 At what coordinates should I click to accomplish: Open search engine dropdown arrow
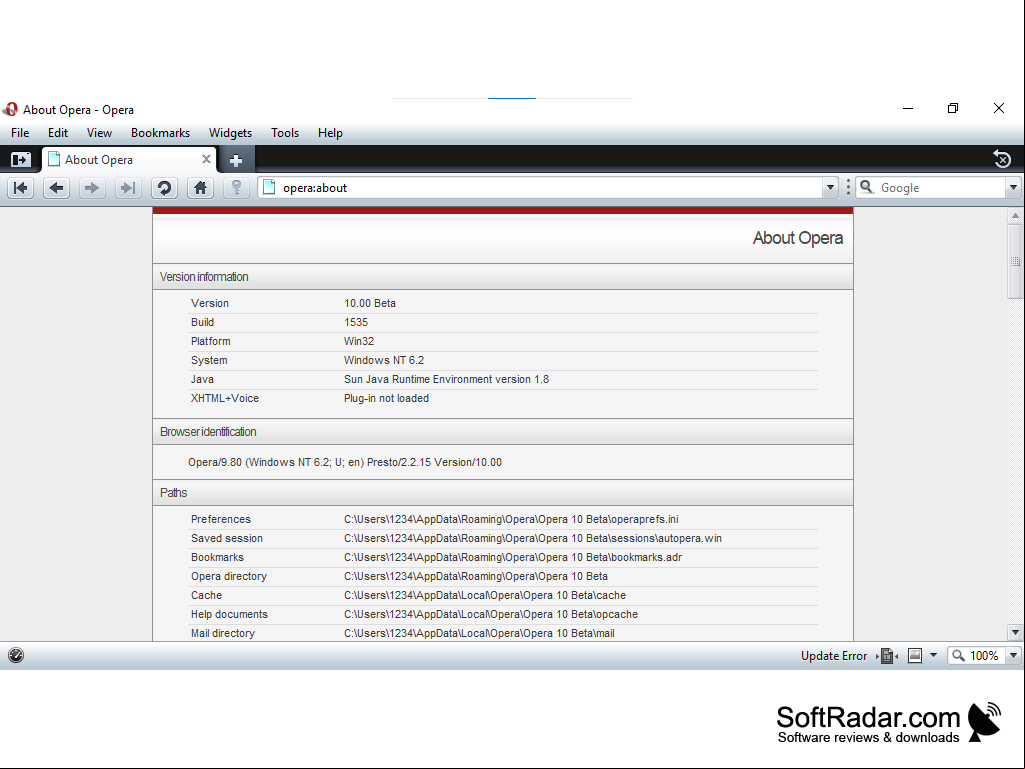tap(1013, 188)
